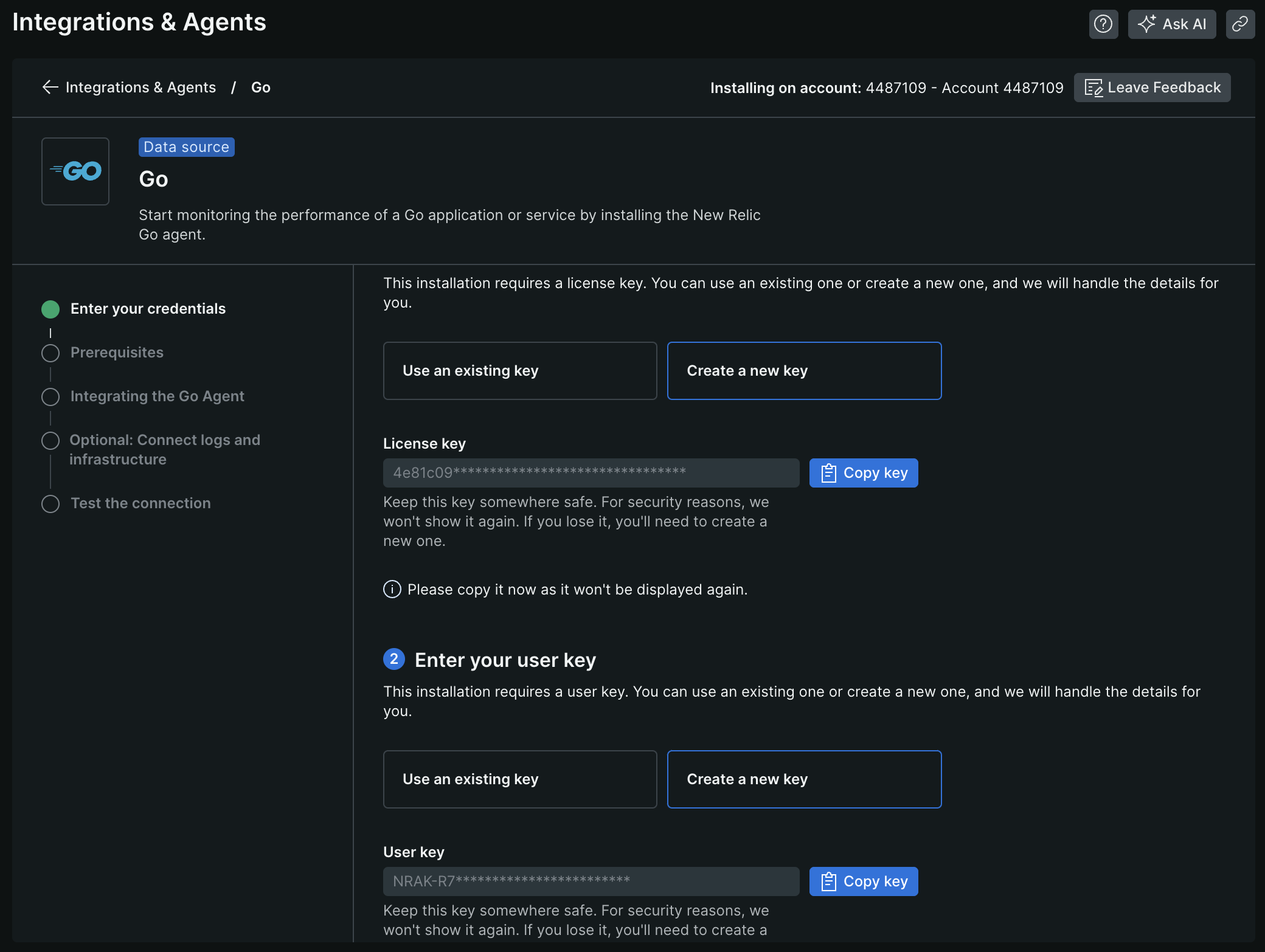Click the copy permalink icon

(1239, 24)
